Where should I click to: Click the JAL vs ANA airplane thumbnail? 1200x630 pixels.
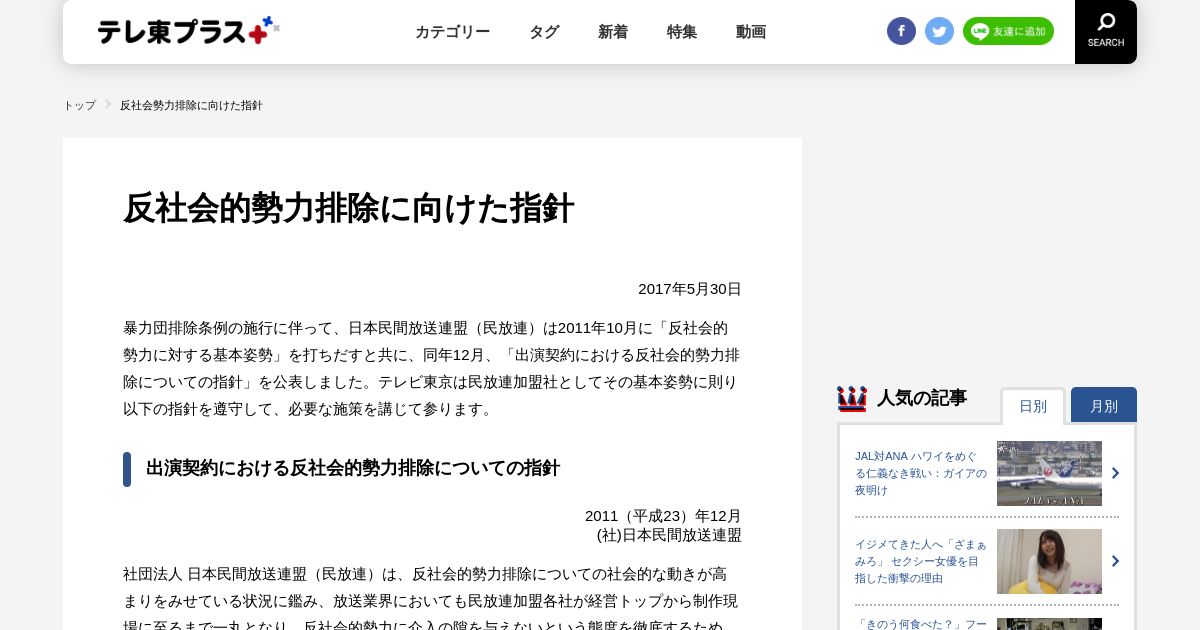pos(1049,473)
